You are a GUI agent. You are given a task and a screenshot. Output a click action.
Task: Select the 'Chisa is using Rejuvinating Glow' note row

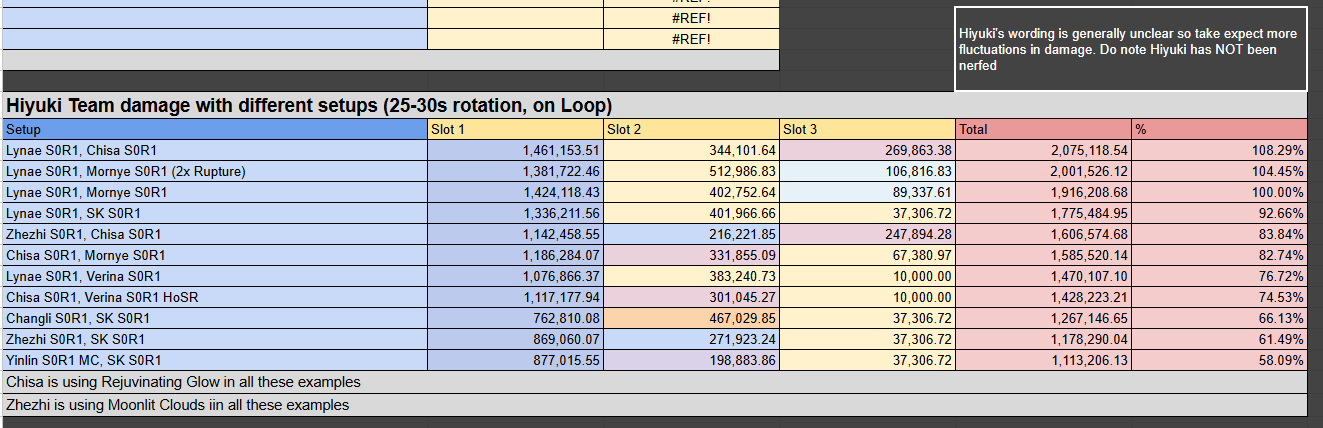coord(655,382)
